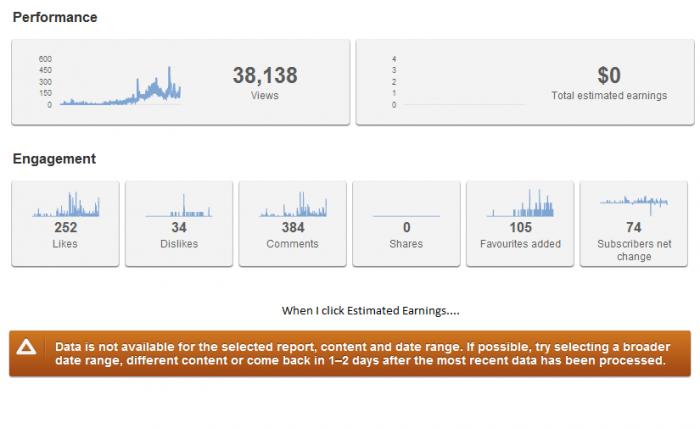Screen dimensions: 700x428
Task: Open the 34 Dislikes engagement card
Action: 179,224
